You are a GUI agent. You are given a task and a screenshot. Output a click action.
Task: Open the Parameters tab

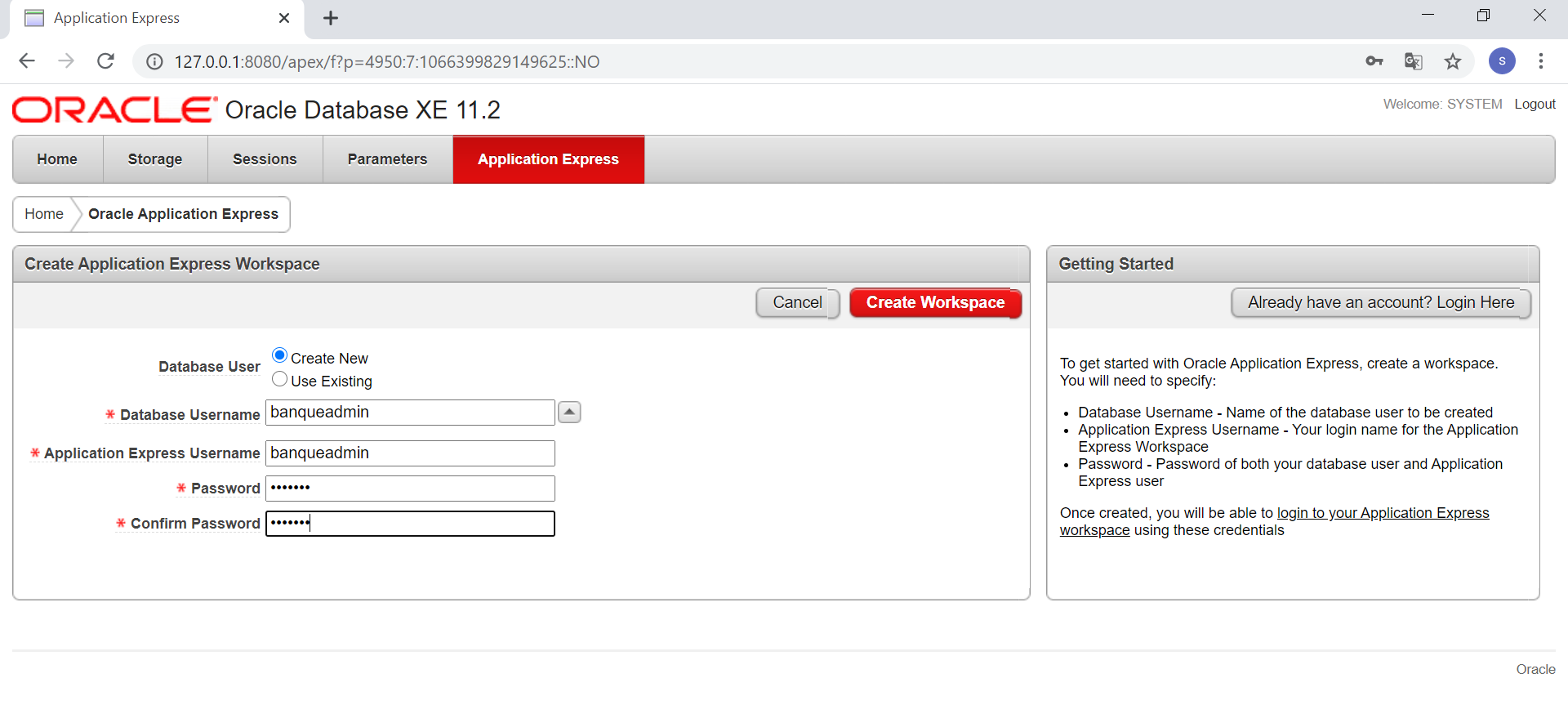tap(387, 159)
